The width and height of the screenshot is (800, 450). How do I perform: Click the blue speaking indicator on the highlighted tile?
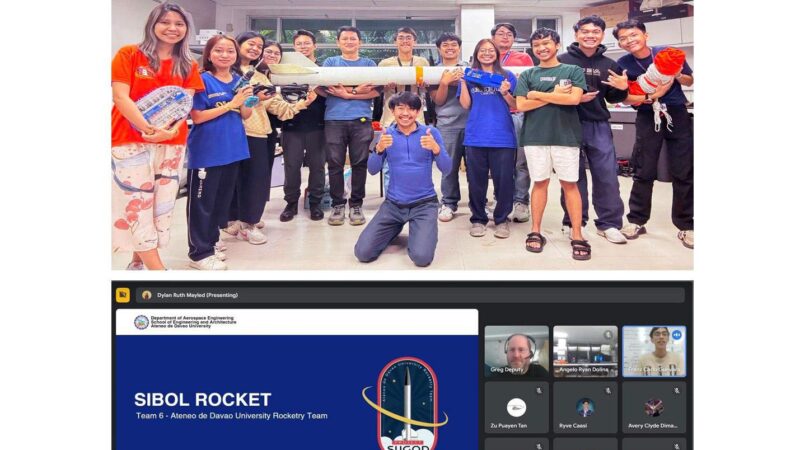(x=677, y=335)
